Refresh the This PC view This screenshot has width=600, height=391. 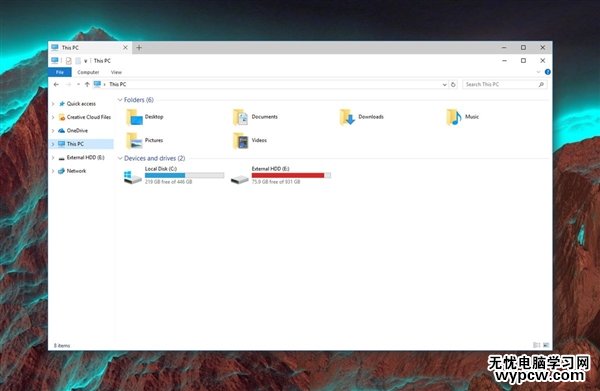click(453, 84)
